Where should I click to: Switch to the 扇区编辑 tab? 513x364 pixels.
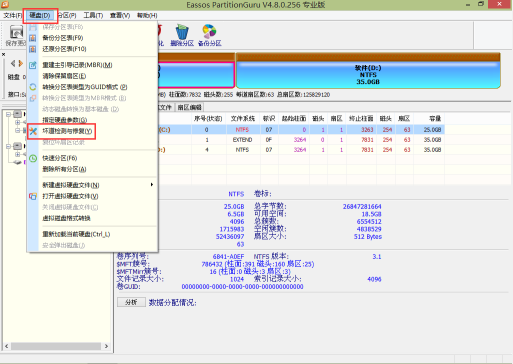(x=189, y=107)
